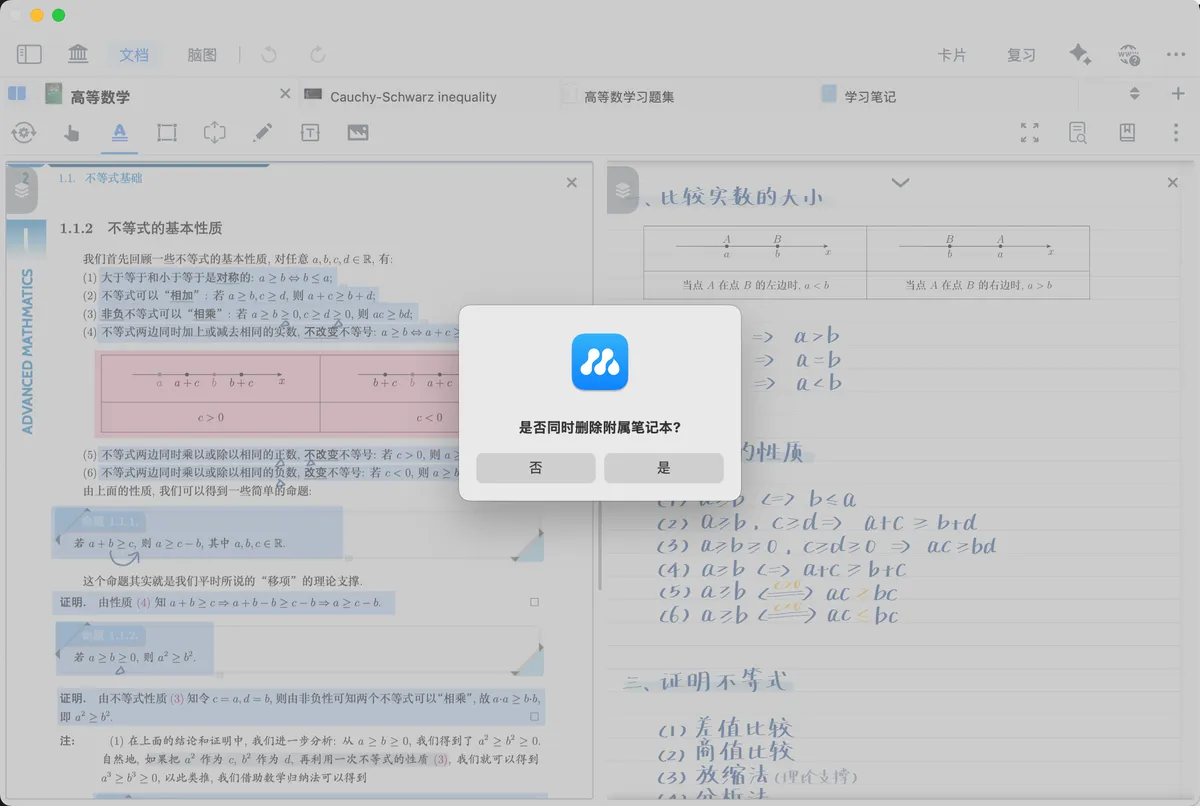
Task: Switch to 文档 document mode
Action: tap(134, 55)
